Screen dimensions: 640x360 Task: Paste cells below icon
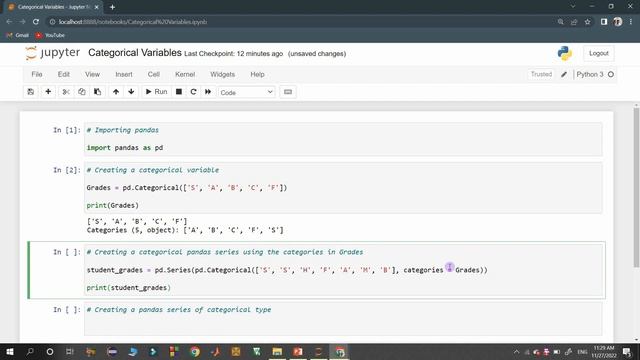98,92
